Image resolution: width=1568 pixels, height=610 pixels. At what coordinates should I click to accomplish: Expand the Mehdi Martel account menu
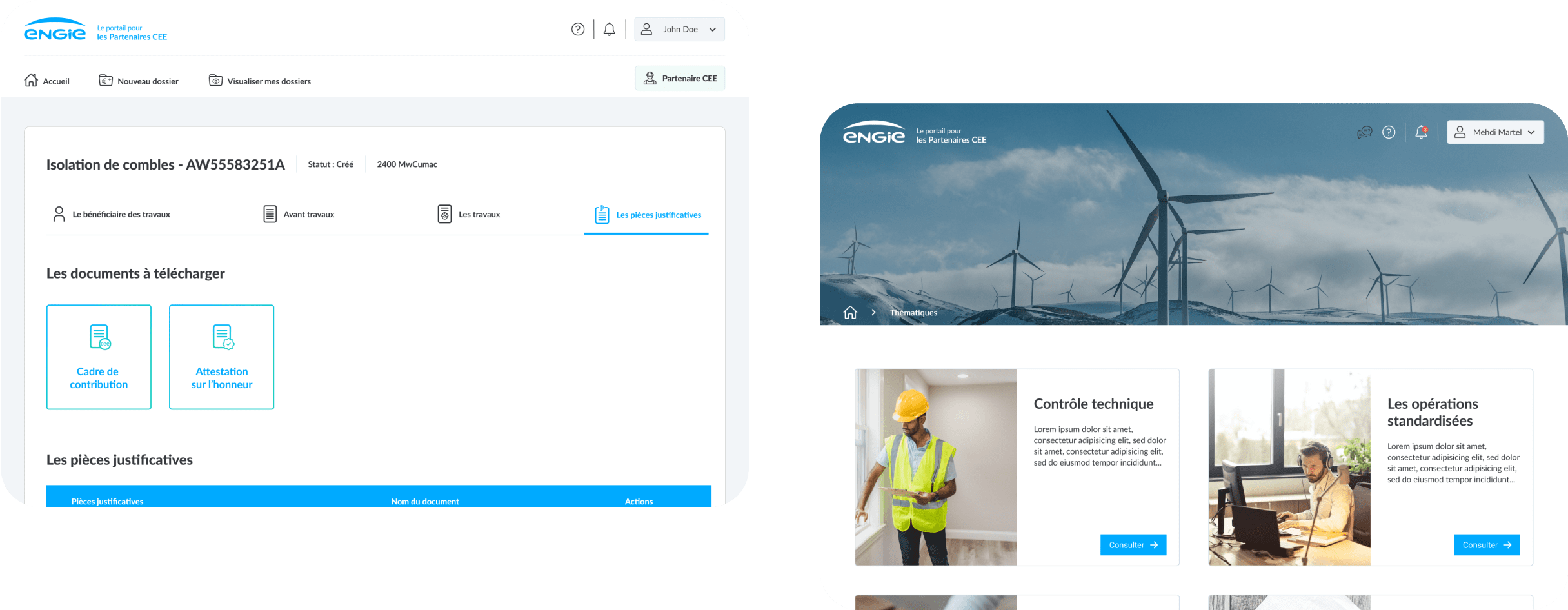[1495, 132]
